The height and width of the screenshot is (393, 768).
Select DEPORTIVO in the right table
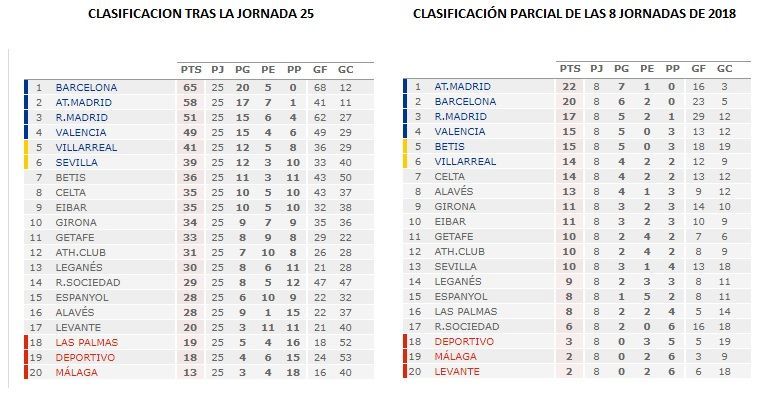(x=464, y=342)
